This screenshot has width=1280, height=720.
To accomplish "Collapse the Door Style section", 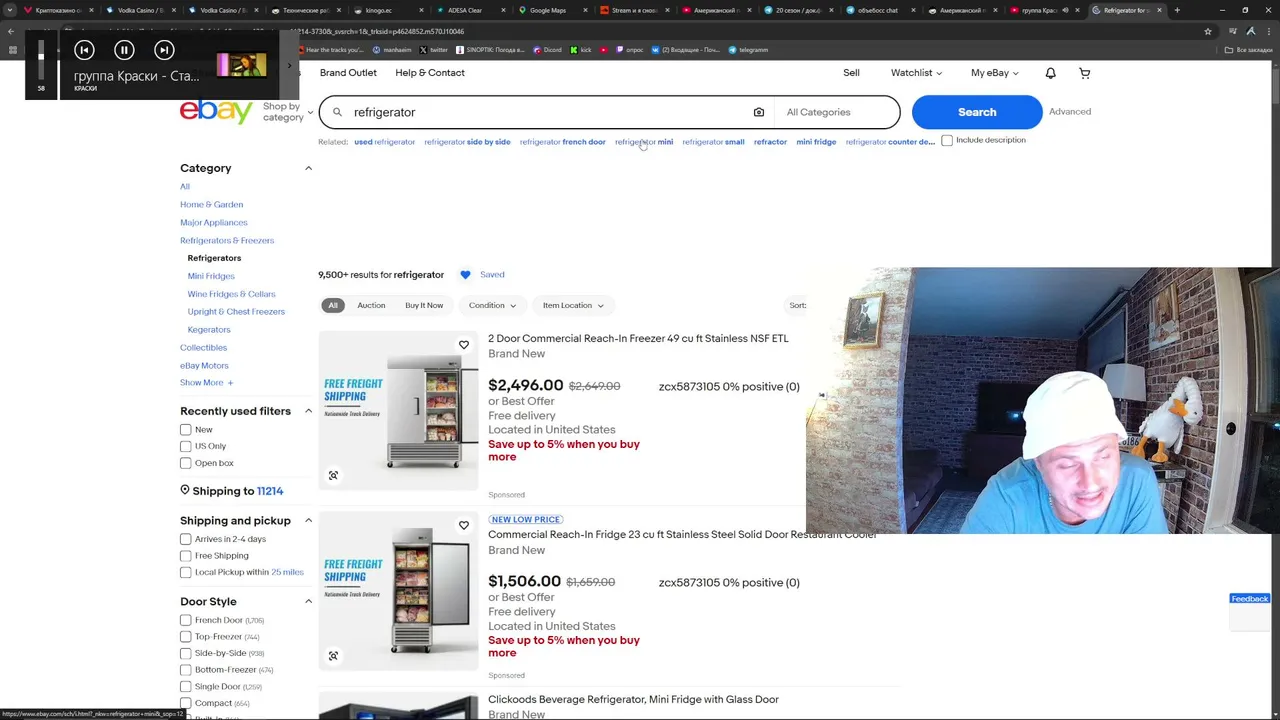I will click(308, 601).
